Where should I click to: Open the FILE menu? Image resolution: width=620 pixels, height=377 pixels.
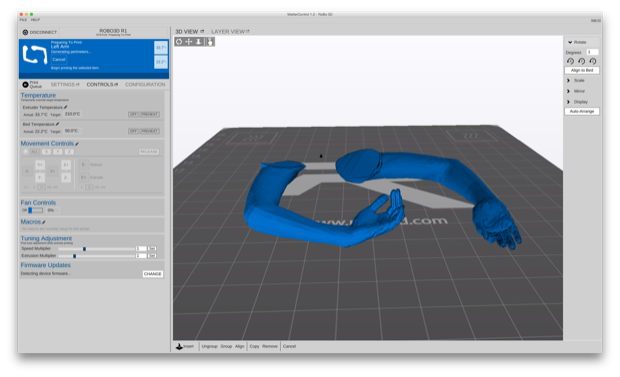[23, 19]
